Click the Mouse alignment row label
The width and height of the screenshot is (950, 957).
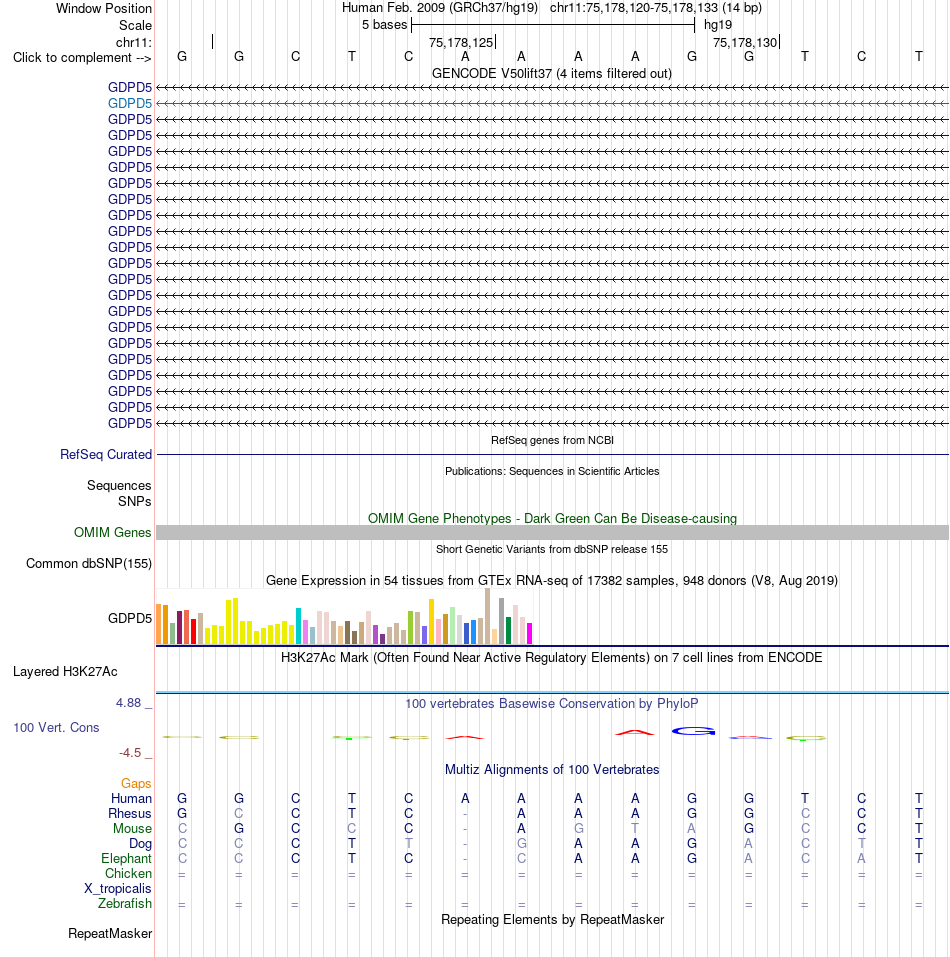[x=132, y=828]
